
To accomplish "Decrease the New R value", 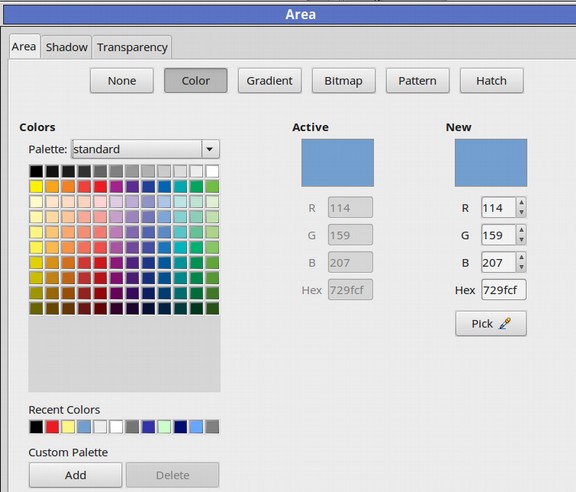I will tap(521, 212).
